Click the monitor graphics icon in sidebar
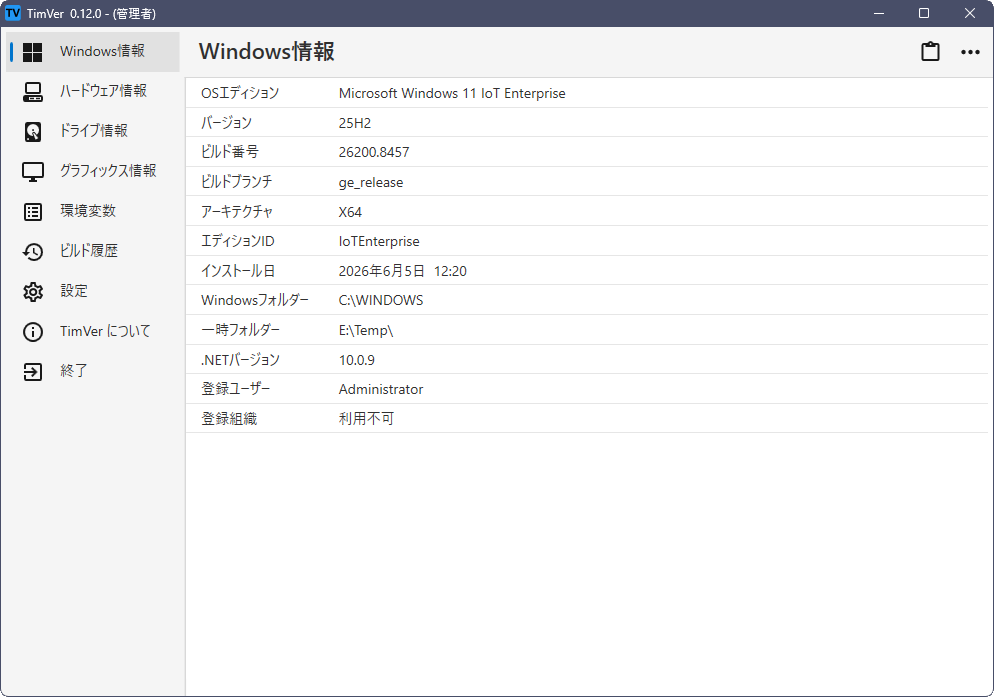Screen dimensions: 994x697 [x=32, y=172]
